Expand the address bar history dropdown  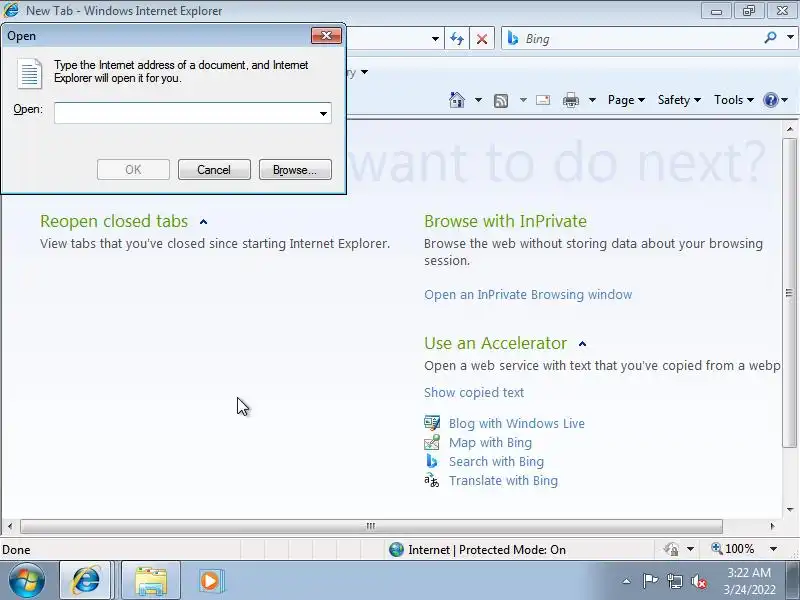(x=435, y=39)
